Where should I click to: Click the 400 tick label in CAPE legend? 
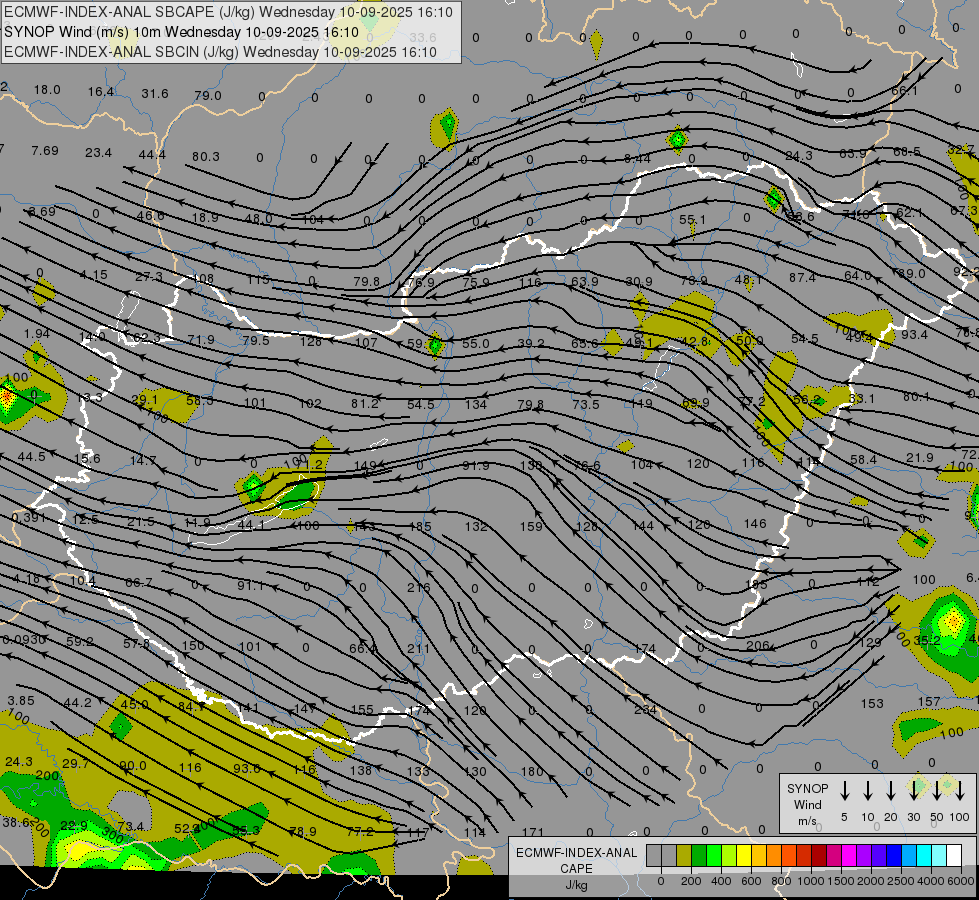(x=721, y=881)
